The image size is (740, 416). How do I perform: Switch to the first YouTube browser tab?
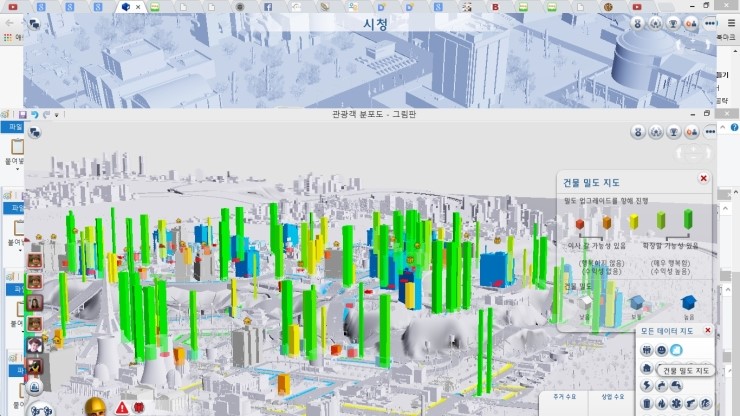(x=13, y=7)
